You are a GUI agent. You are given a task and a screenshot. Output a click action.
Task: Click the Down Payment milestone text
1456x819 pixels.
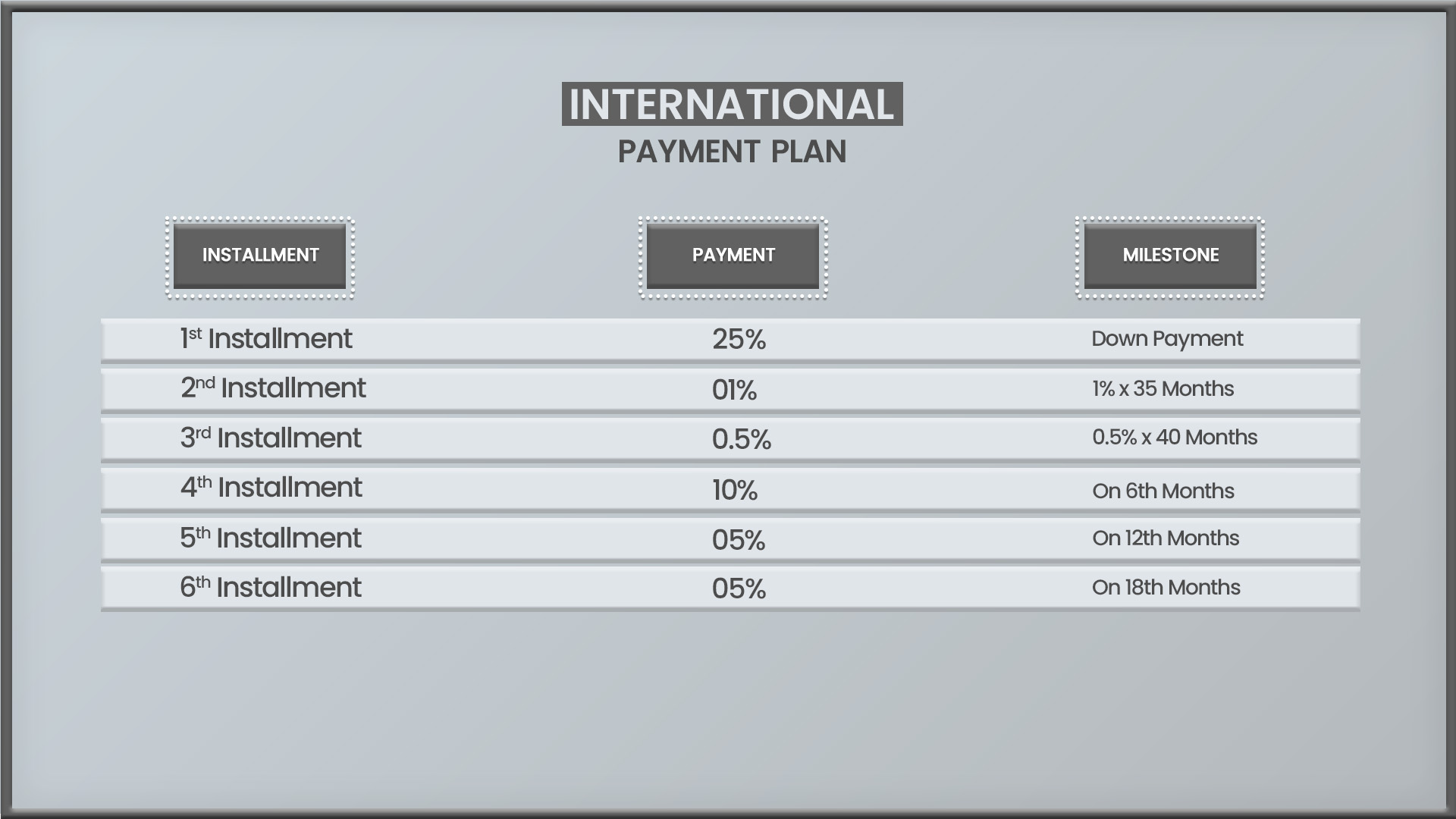click(x=1167, y=339)
